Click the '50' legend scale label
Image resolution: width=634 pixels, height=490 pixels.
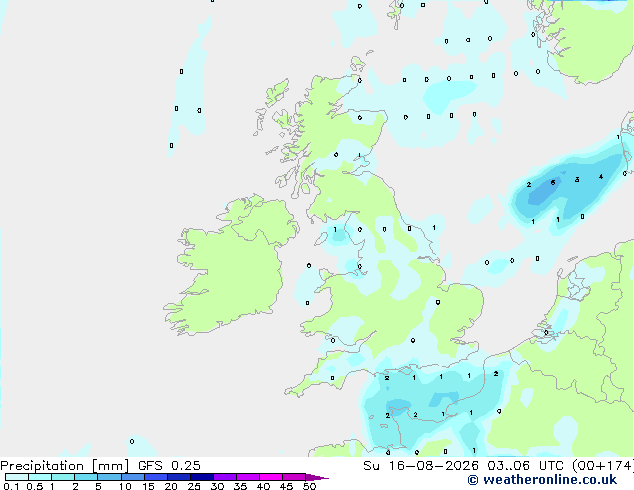(x=309, y=486)
